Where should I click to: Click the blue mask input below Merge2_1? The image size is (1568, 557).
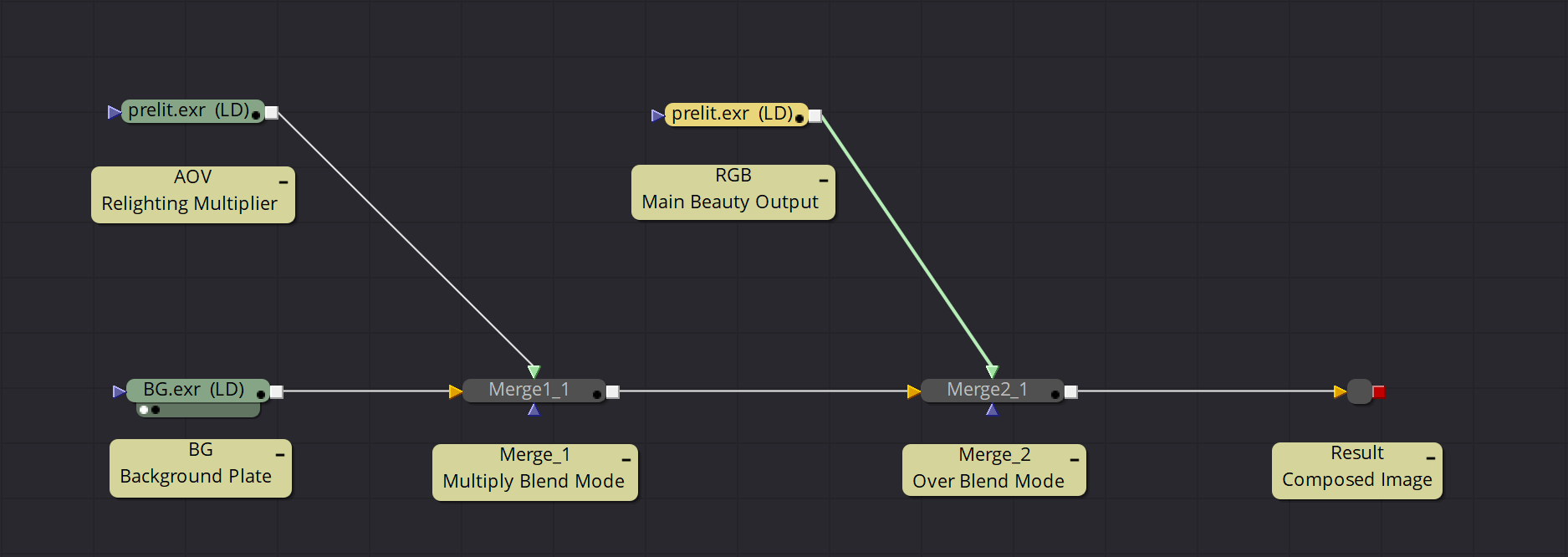pos(992,410)
